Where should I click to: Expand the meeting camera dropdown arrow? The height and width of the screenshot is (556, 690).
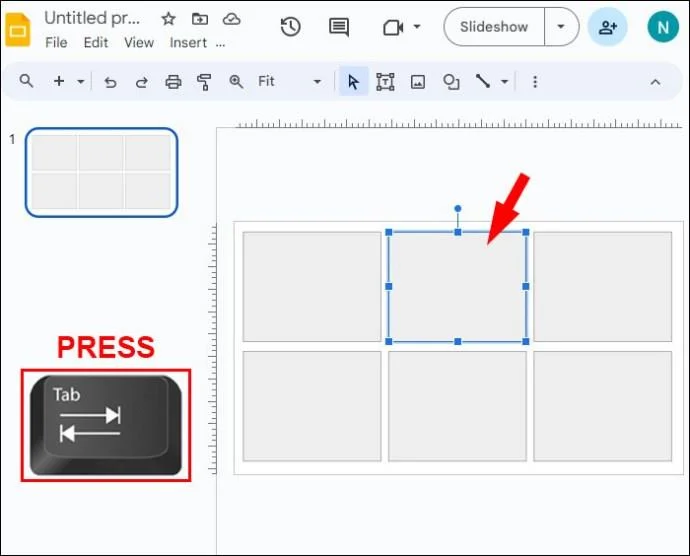(416, 27)
